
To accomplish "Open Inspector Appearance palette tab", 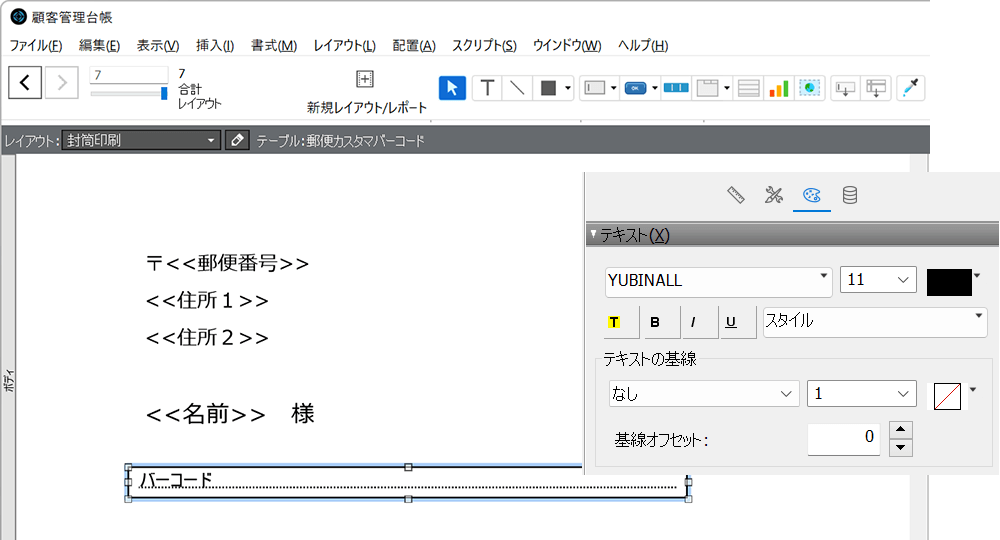I will click(812, 195).
